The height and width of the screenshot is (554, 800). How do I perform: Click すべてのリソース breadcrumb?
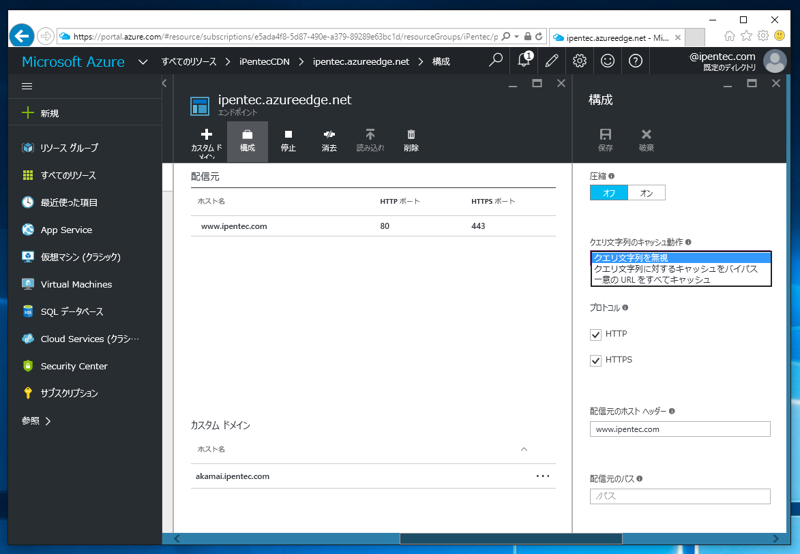(189, 62)
